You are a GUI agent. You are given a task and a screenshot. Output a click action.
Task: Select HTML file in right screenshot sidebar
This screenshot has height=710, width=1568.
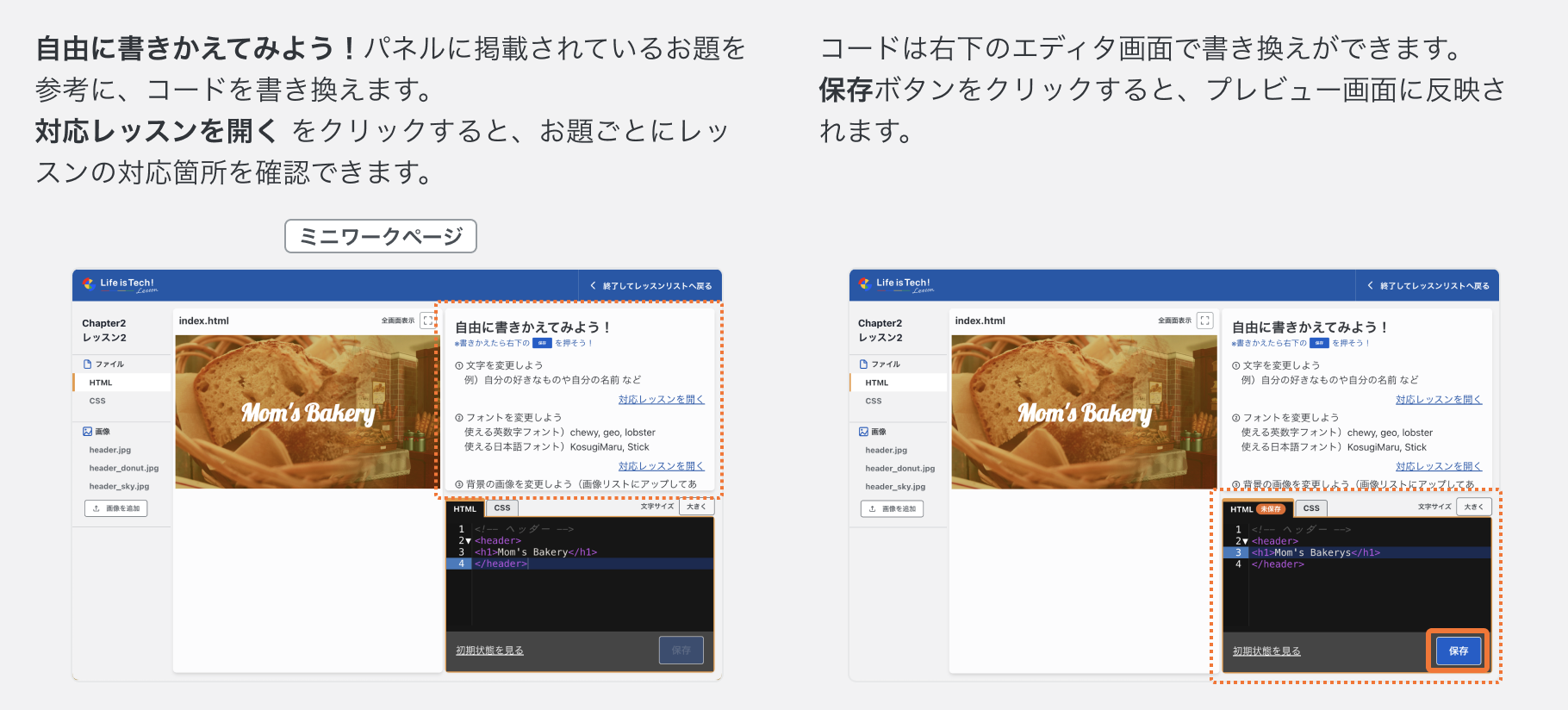pyautogui.click(x=898, y=383)
